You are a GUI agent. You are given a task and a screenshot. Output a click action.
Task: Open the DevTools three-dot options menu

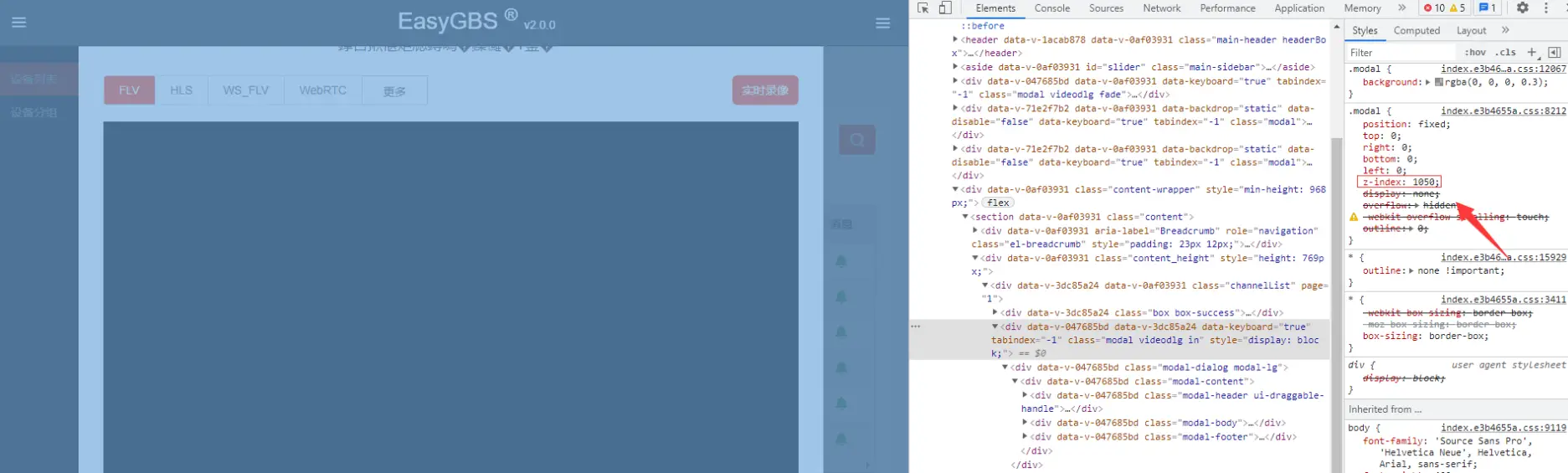coord(1546,8)
